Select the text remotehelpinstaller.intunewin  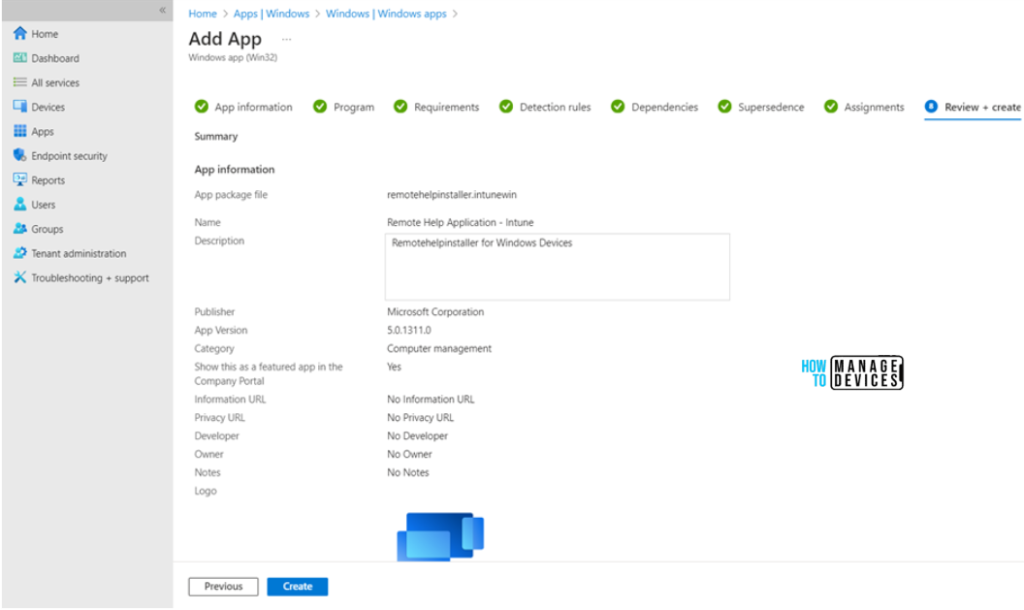[452, 195]
